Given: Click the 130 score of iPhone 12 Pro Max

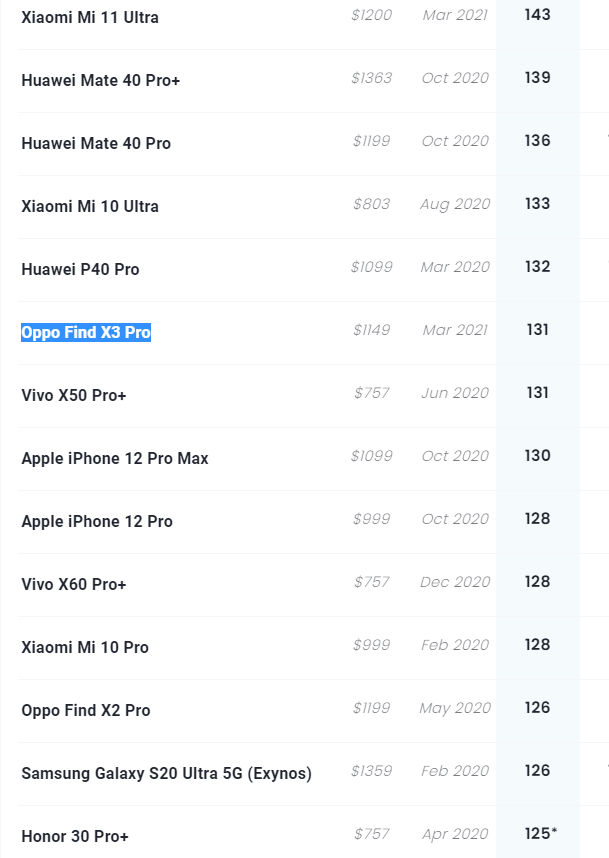Looking at the screenshot, I should click(537, 455).
